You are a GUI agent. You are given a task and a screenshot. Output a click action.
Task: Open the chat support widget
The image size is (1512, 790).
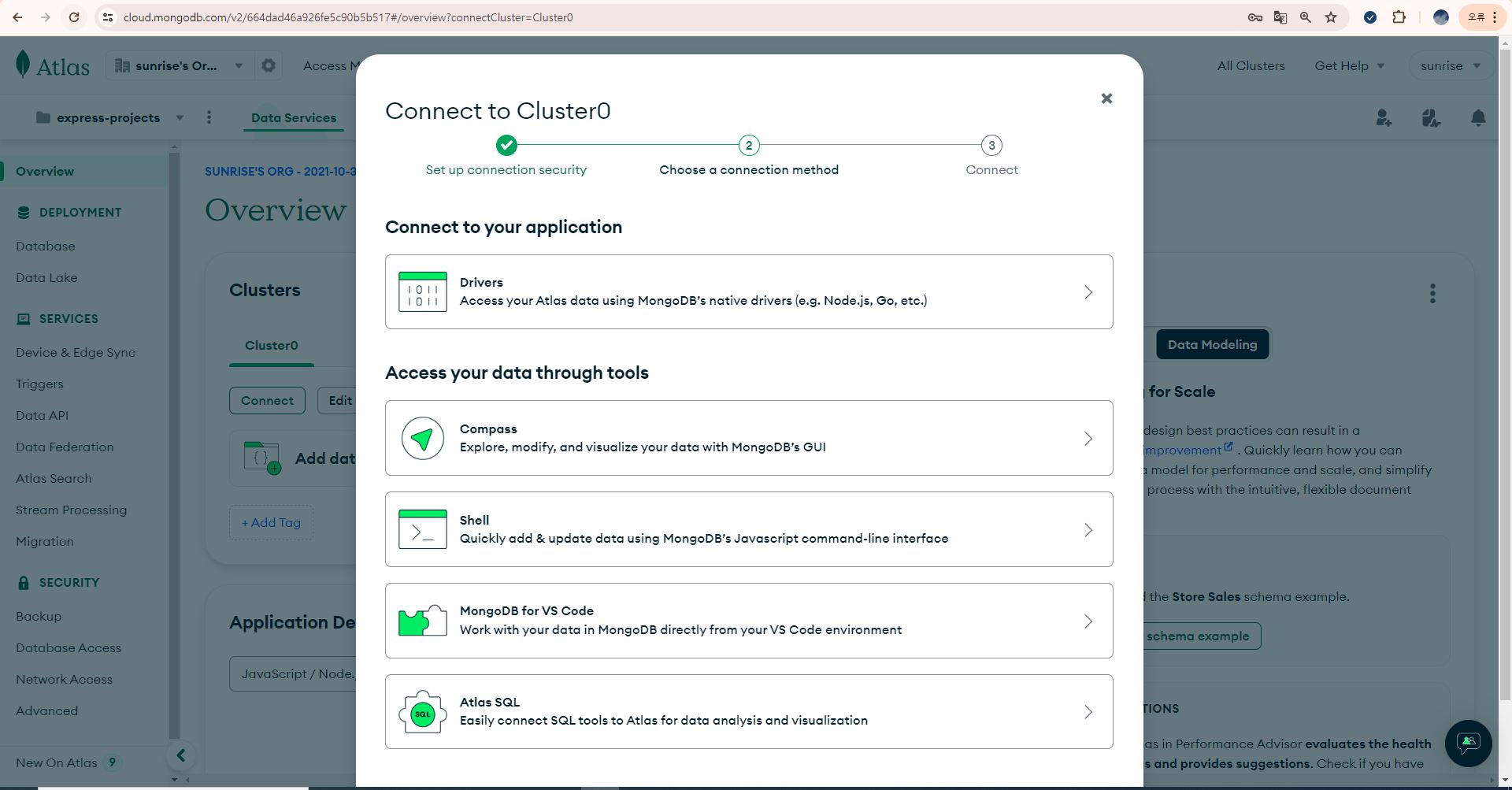point(1468,743)
